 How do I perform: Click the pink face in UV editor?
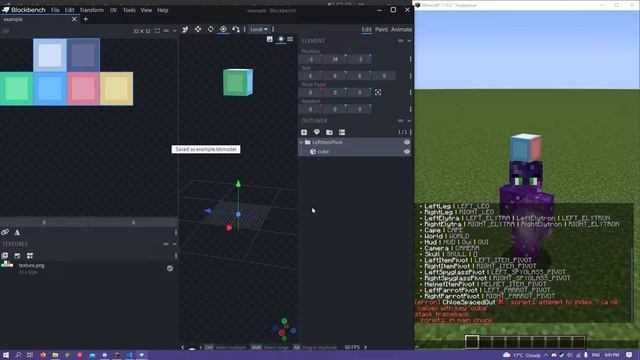point(83,89)
